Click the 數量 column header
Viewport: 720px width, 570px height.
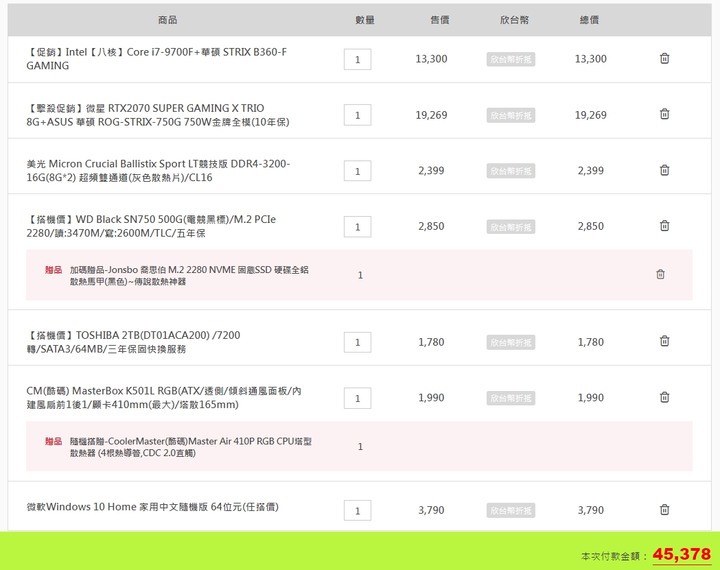365,20
